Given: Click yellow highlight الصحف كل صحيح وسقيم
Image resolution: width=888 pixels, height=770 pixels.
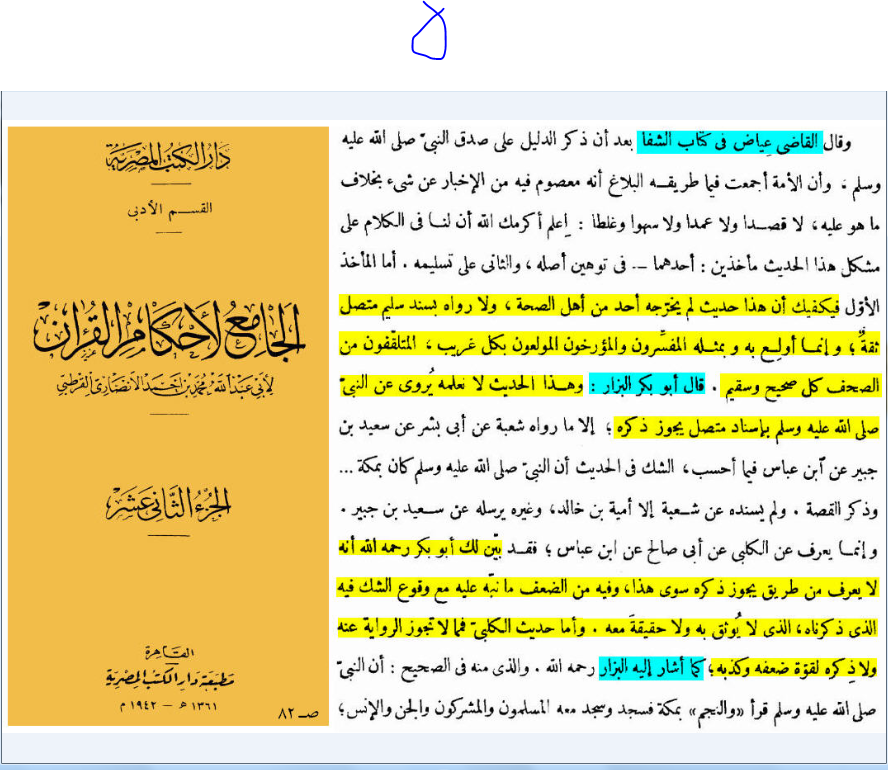Looking at the screenshot, I should (800, 386).
